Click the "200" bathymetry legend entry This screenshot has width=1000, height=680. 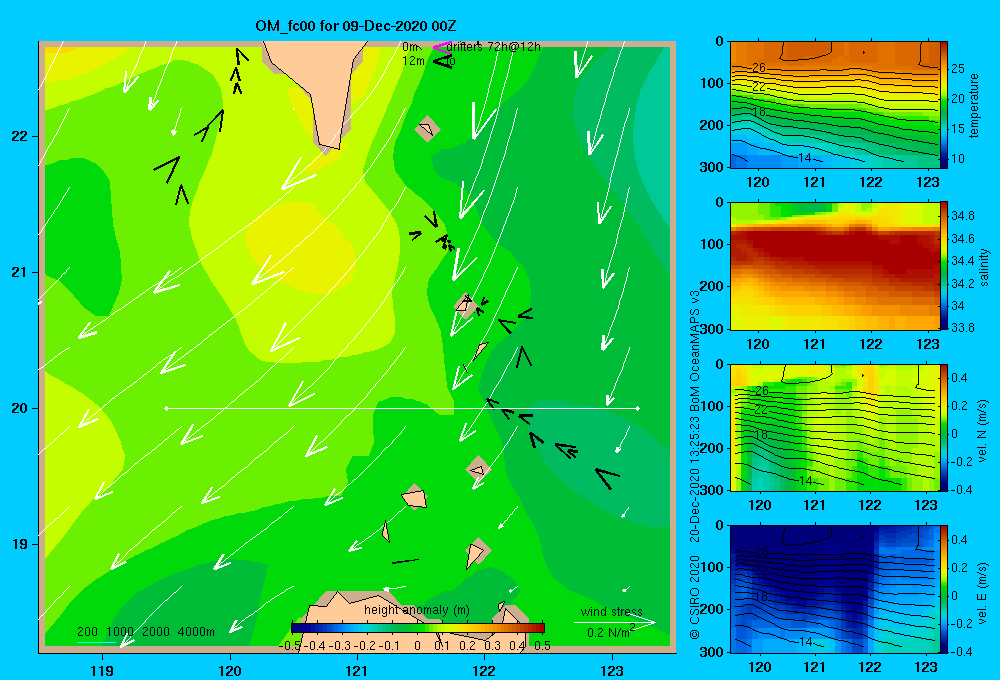[87, 632]
